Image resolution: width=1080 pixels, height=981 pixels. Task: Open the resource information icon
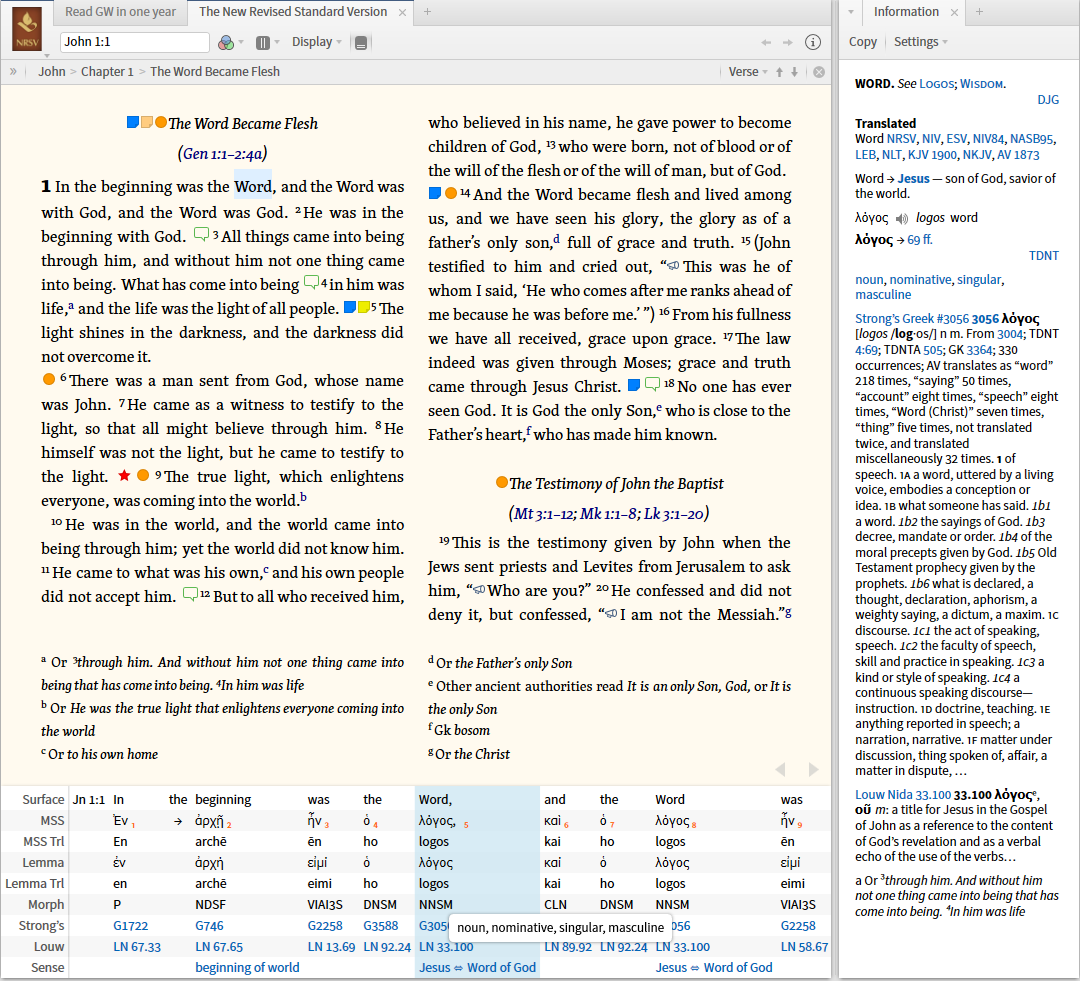pos(813,43)
